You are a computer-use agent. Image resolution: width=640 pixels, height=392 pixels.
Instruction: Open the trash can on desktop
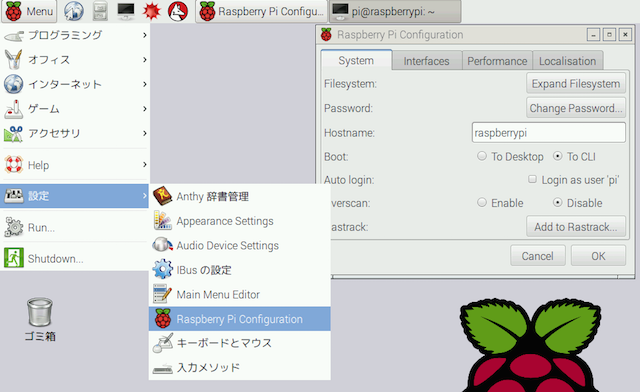[40, 312]
